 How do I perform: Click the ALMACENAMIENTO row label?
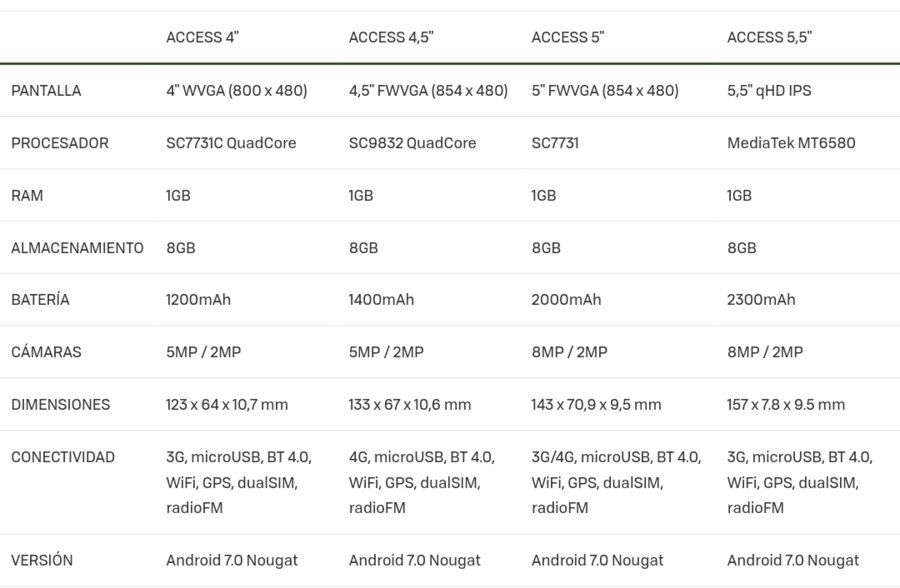pyautogui.click(x=77, y=248)
